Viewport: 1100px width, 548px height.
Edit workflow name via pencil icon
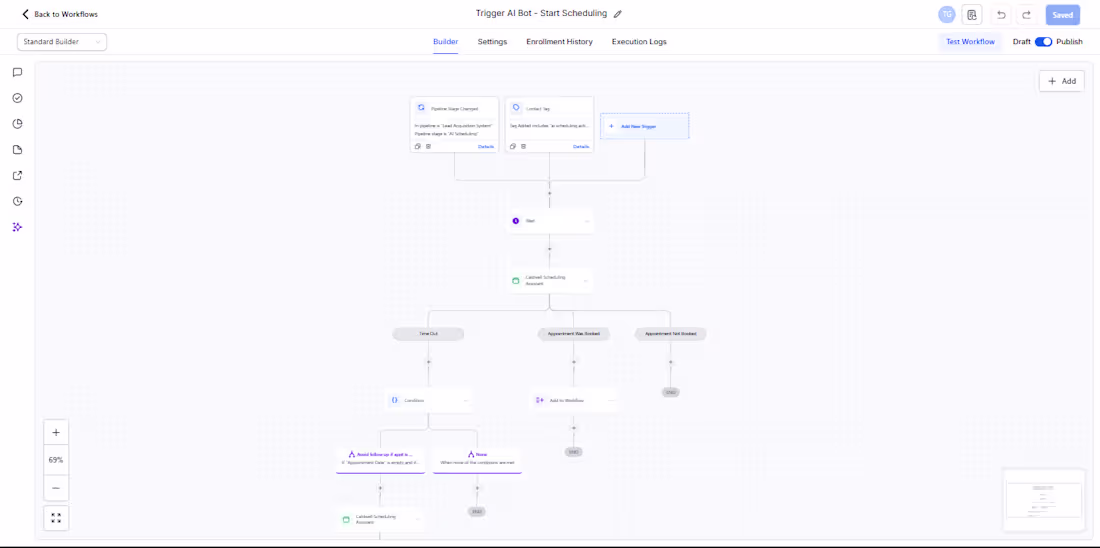point(617,14)
